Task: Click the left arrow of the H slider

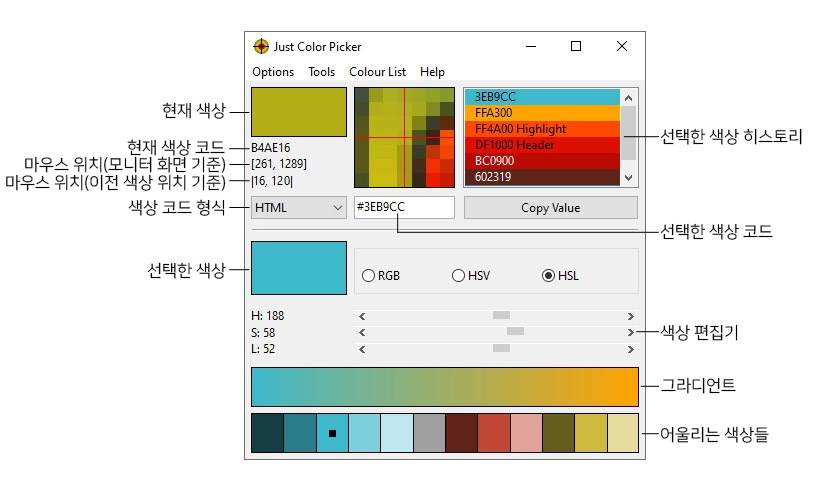Action: tap(362, 316)
